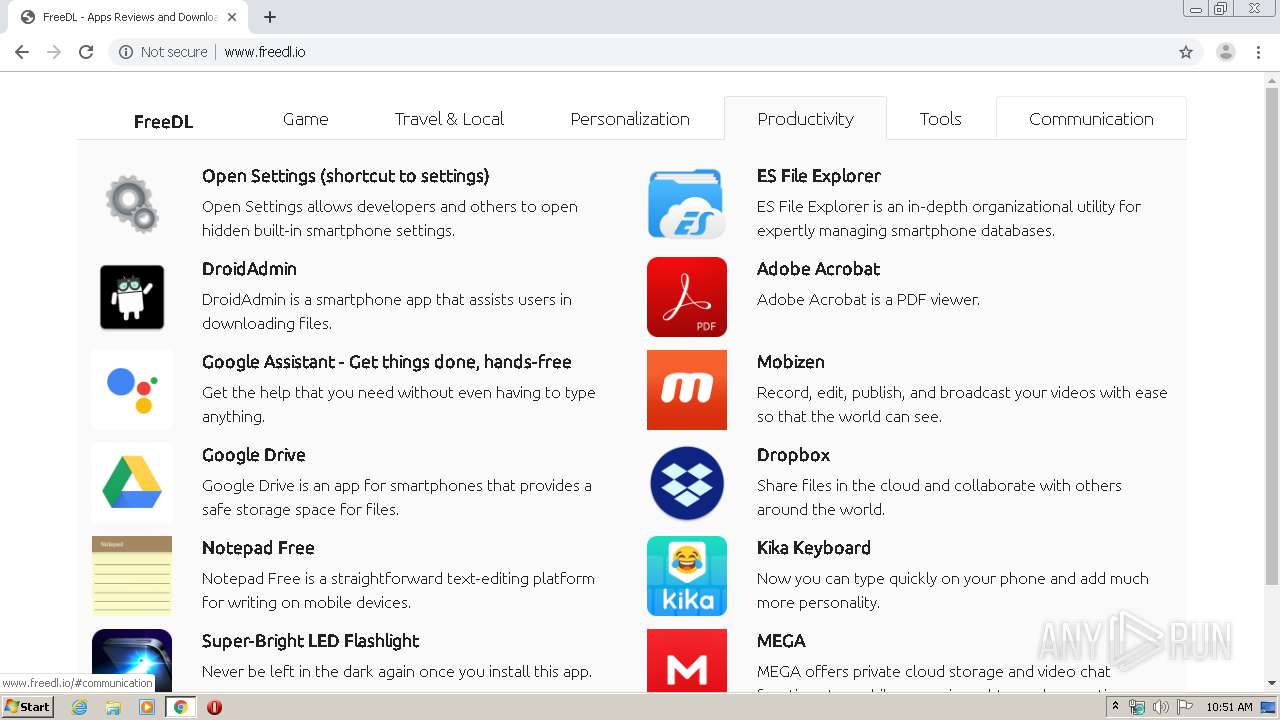Open Windows Explorer folder in taskbar
Viewport: 1280px width, 720px height.
[x=113, y=707]
